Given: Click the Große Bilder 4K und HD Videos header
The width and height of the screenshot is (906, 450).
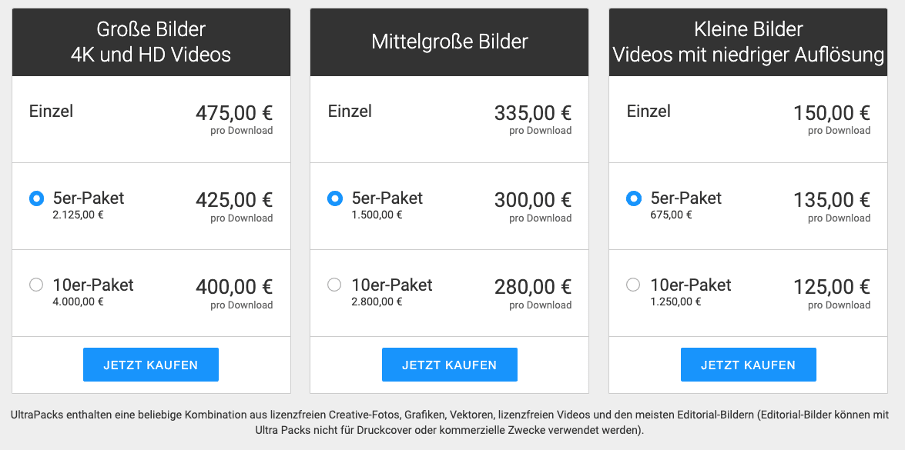Looking at the screenshot, I should (151, 42).
